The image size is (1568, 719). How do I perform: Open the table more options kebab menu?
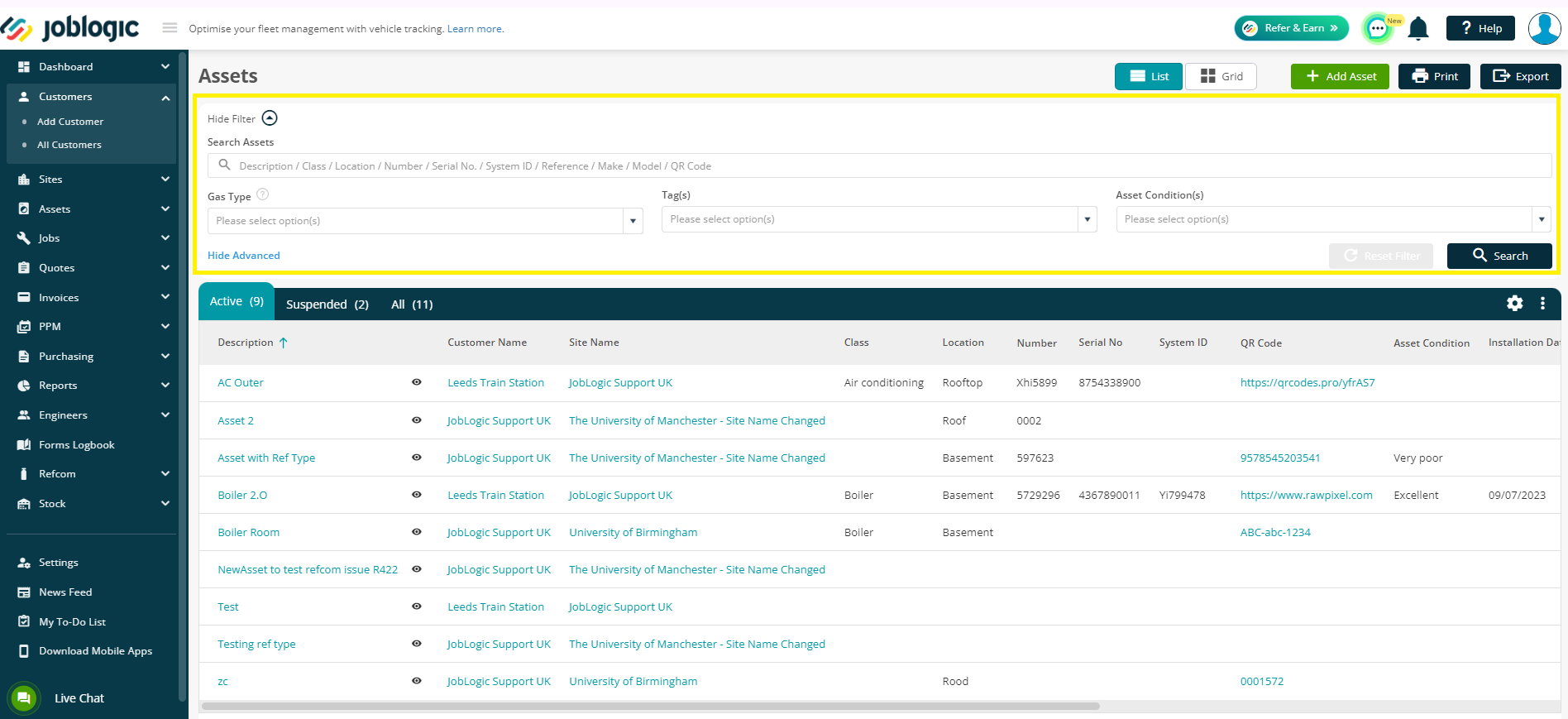pos(1542,304)
